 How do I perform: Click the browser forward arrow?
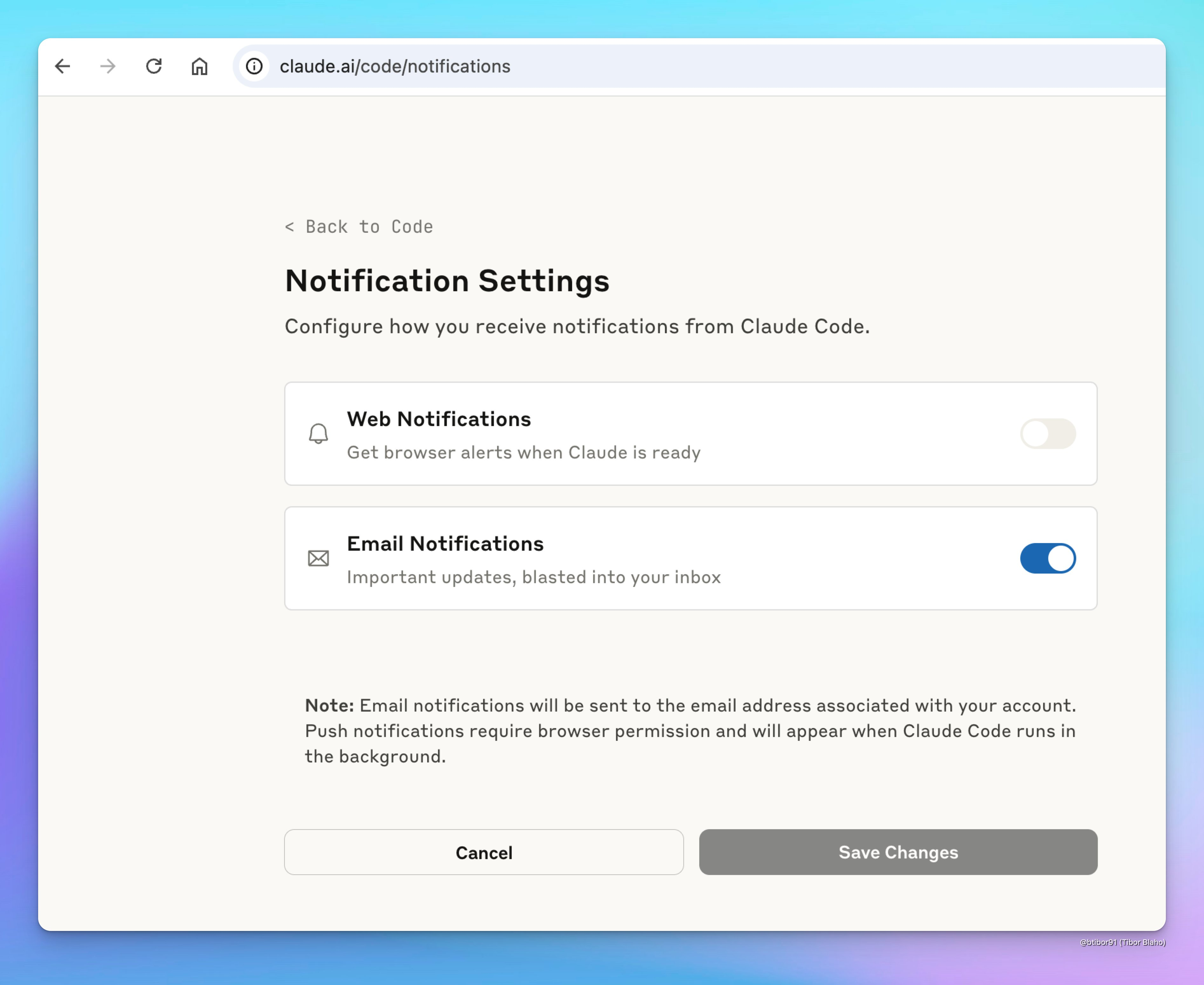pos(108,66)
